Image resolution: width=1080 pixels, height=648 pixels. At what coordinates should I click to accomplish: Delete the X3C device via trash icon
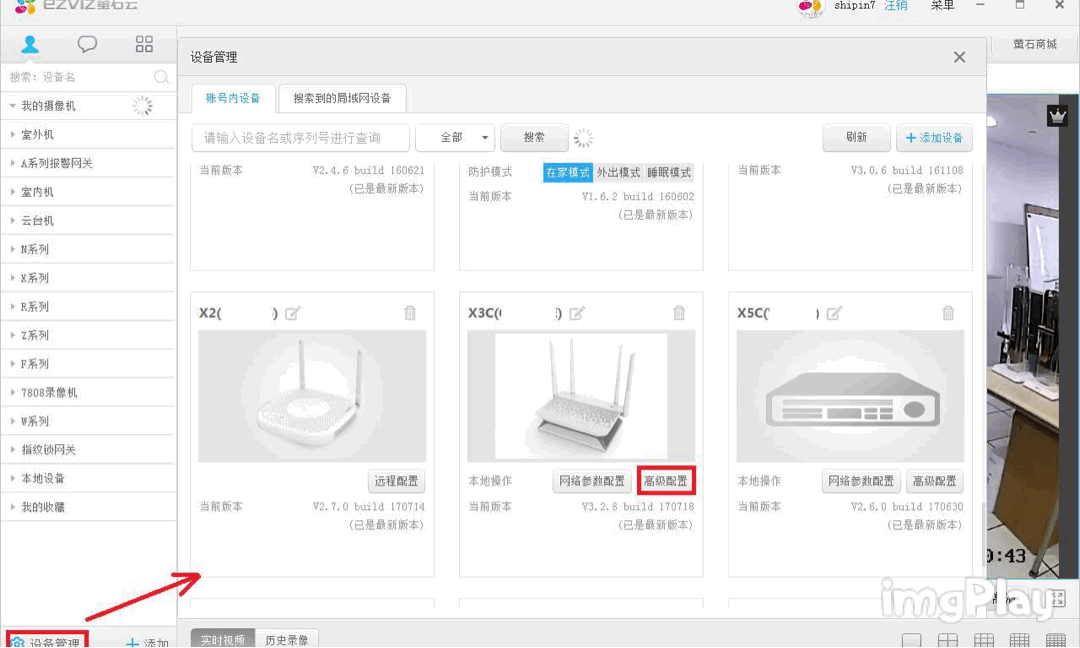(679, 313)
